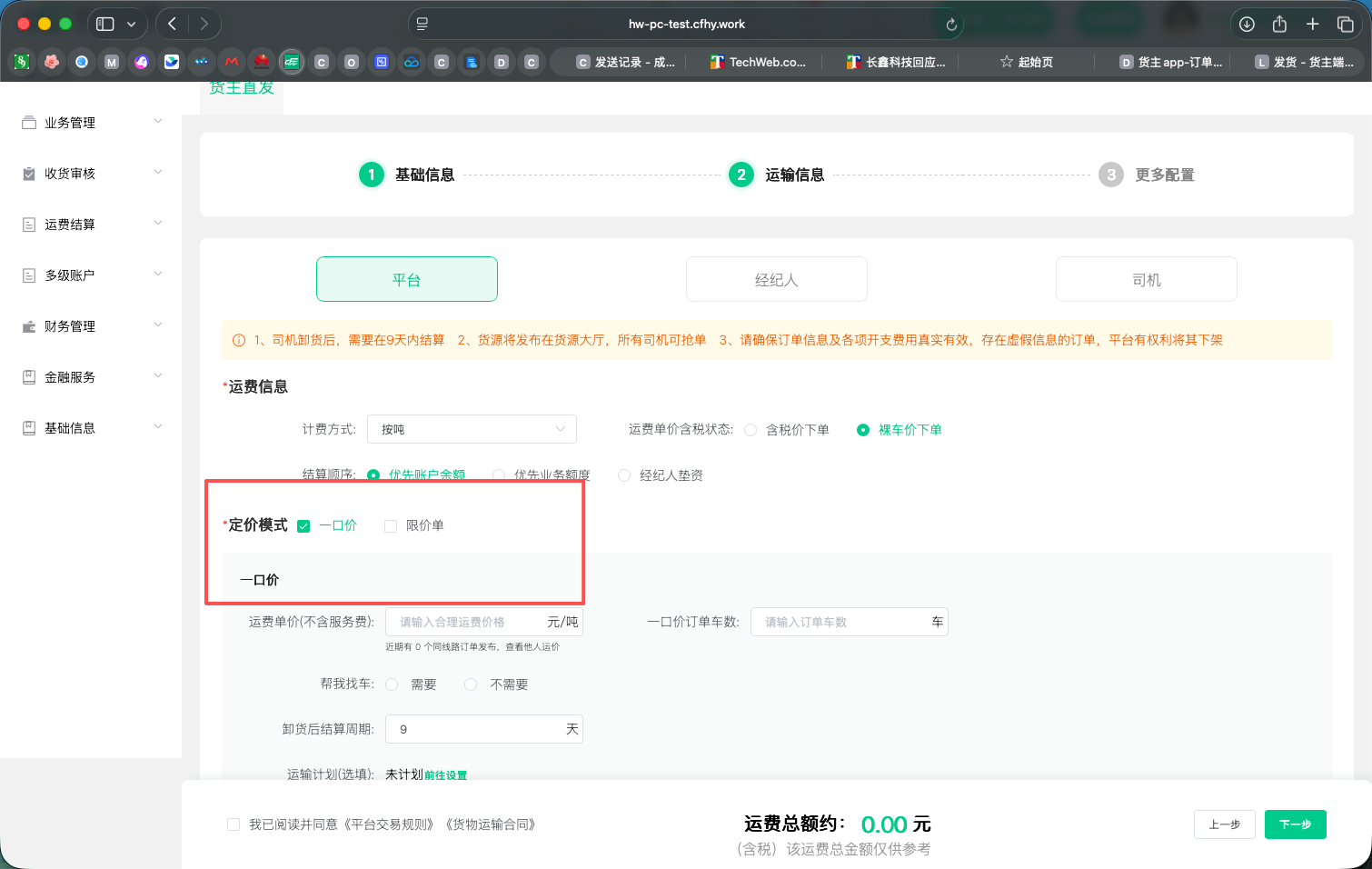Open the 计费方式 按吨 dropdown
Viewport: 1372px width, 869px height.
472,429
